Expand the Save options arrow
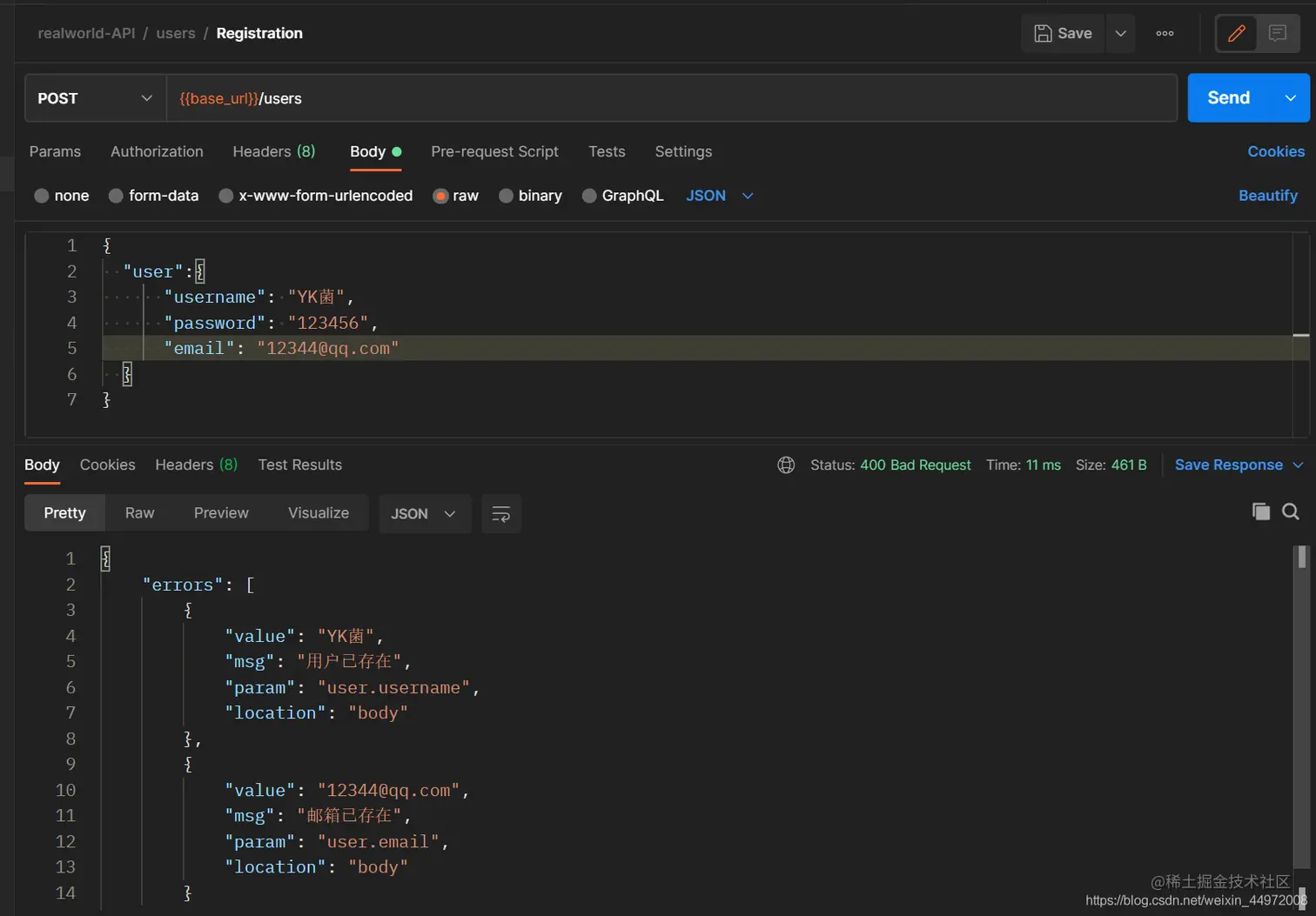Image resolution: width=1316 pixels, height=916 pixels. pos(1120,33)
